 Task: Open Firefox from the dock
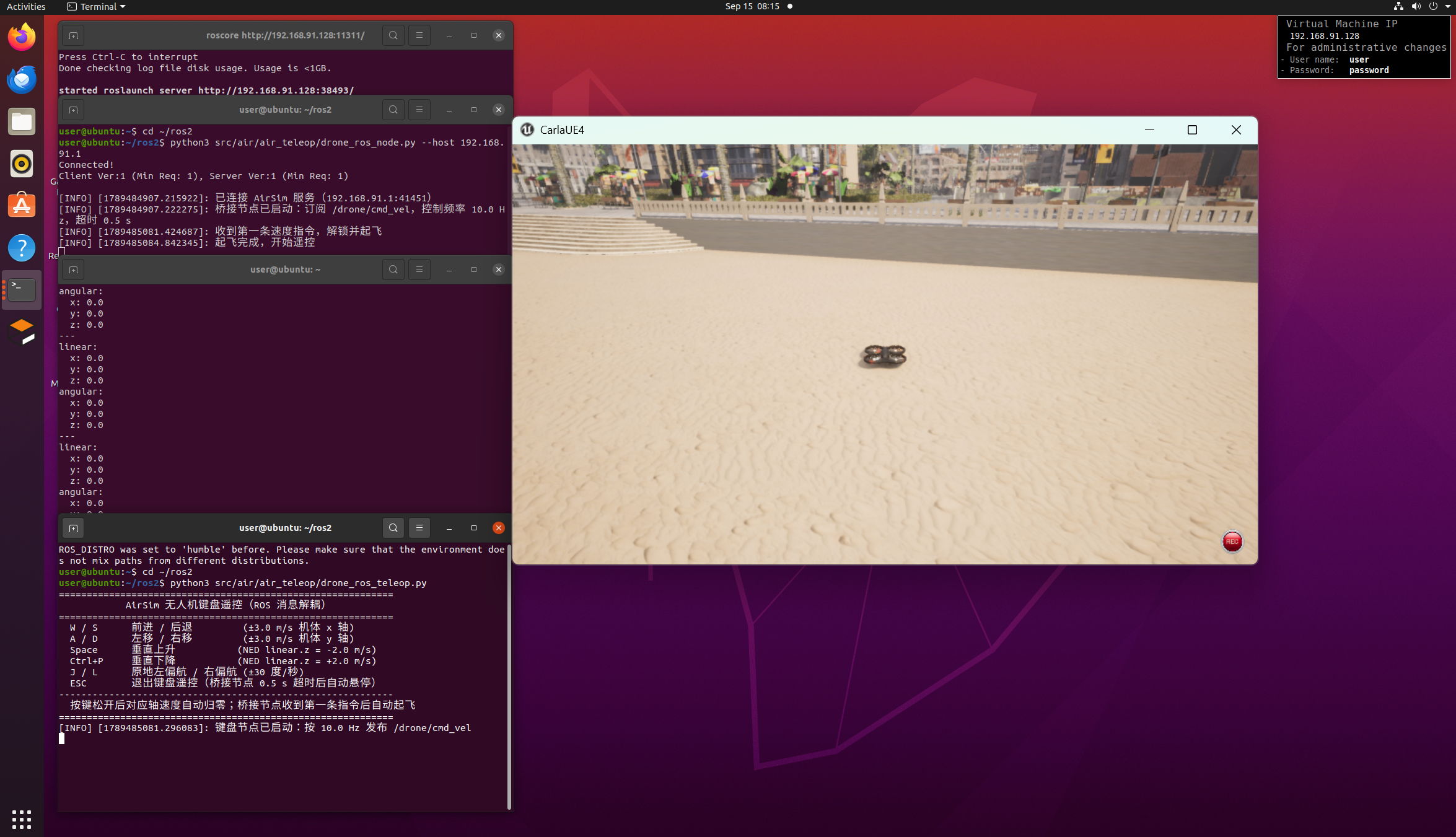pyautogui.click(x=22, y=37)
